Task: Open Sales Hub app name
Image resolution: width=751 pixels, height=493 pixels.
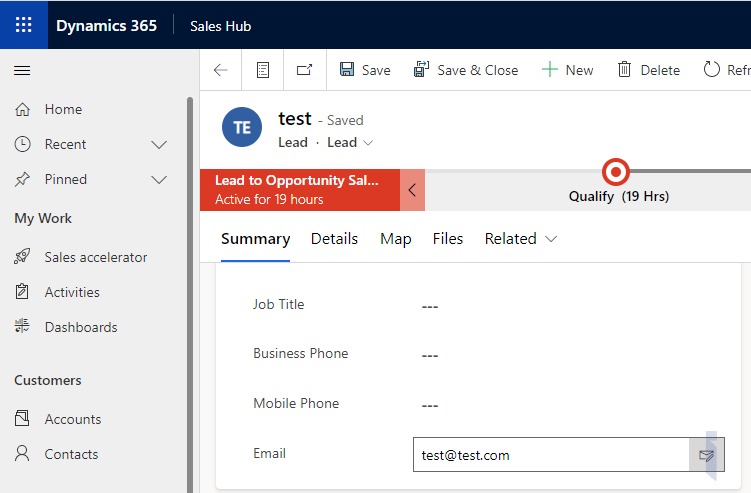Action: [x=220, y=26]
